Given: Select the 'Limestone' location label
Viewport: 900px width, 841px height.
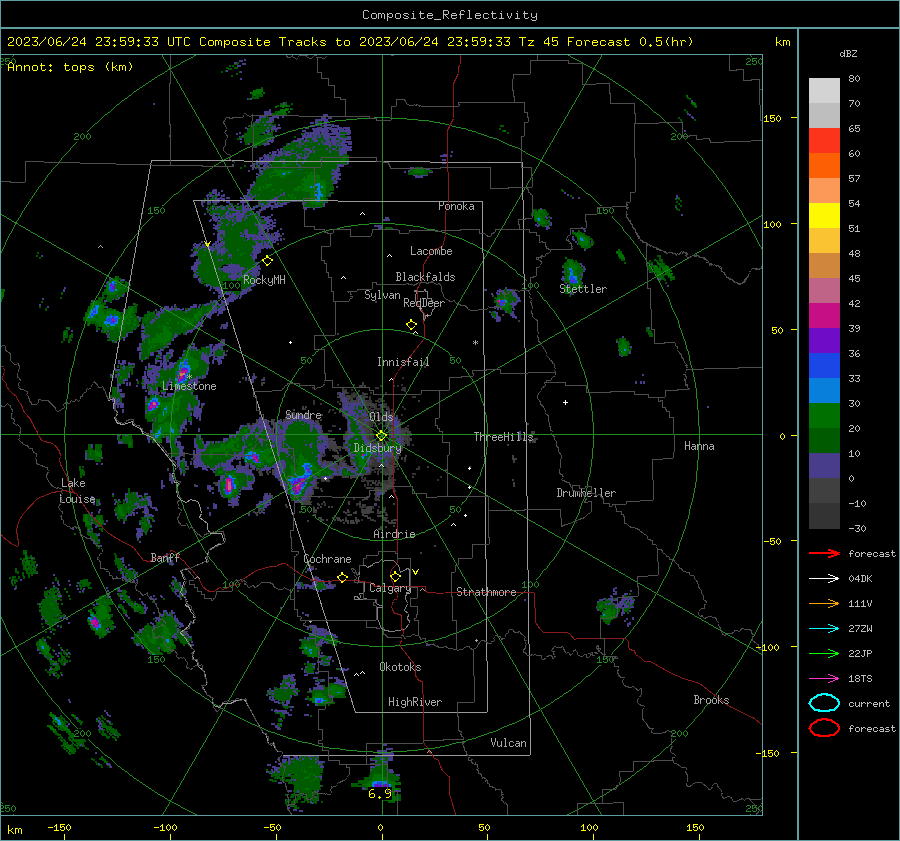Looking at the screenshot, I should pos(189,386).
